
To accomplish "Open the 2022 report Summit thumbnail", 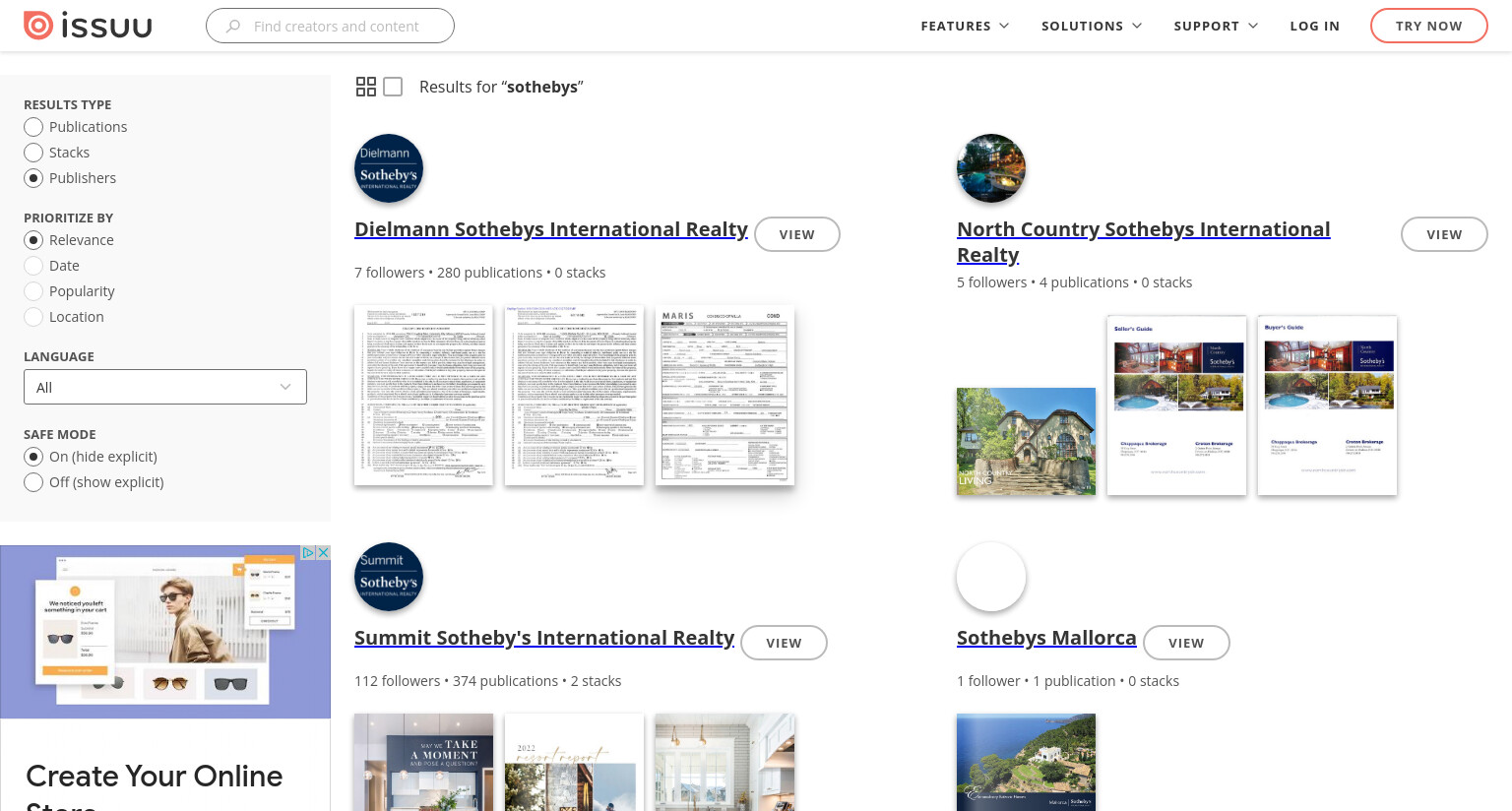I will [x=574, y=763].
